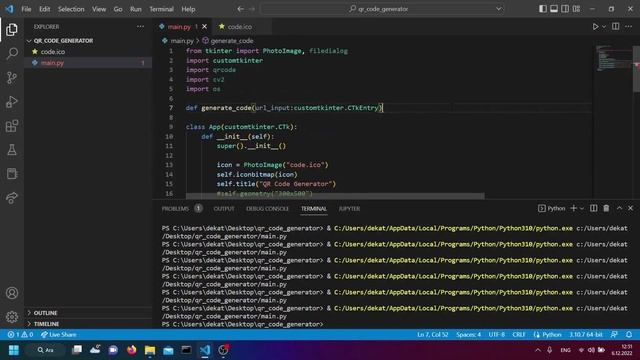Open the Selection menu
Image resolution: width=640 pixels, height=360 pixels.
tap(71, 9)
